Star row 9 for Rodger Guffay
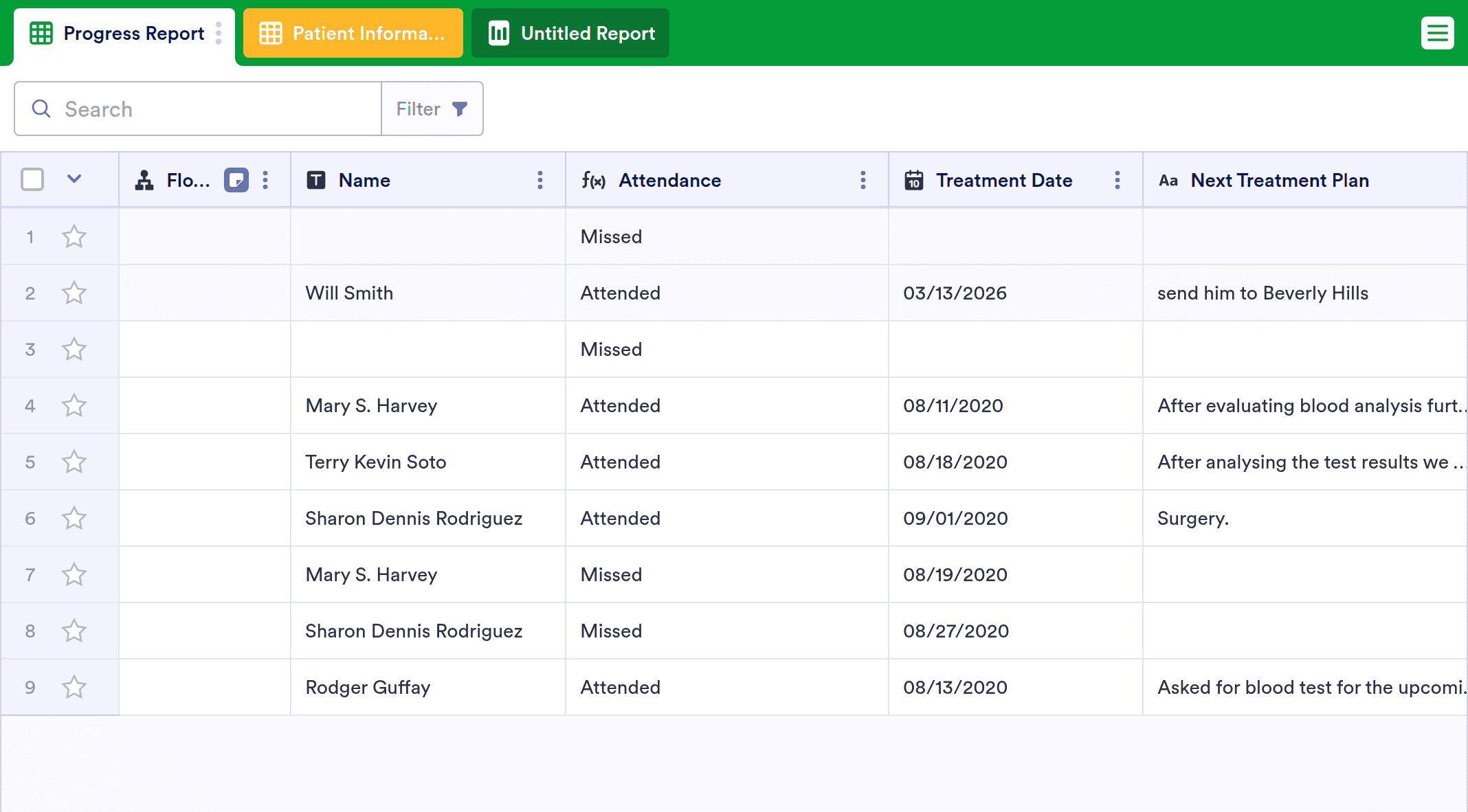The height and width of the screenshot is (812, 1468). [74, 688]
